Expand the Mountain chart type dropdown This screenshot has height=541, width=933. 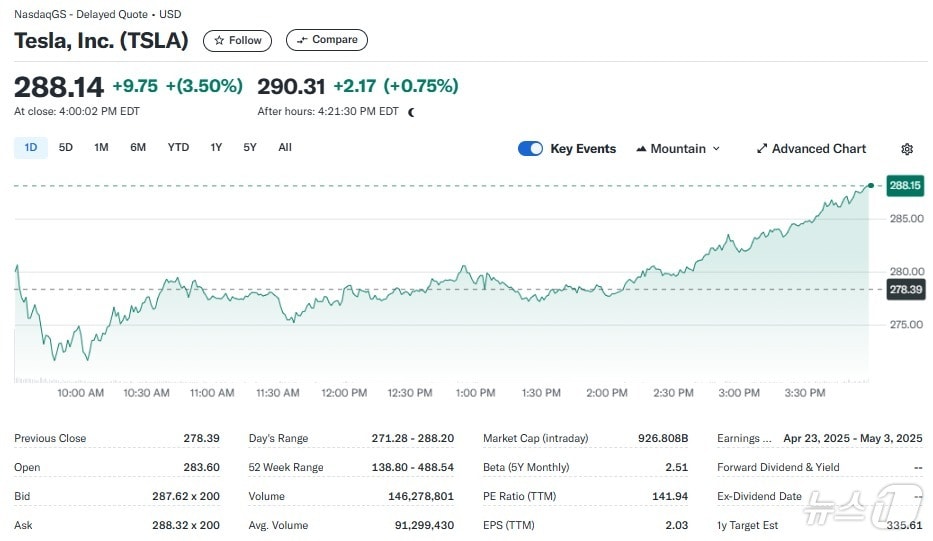(x=677, y=149)
